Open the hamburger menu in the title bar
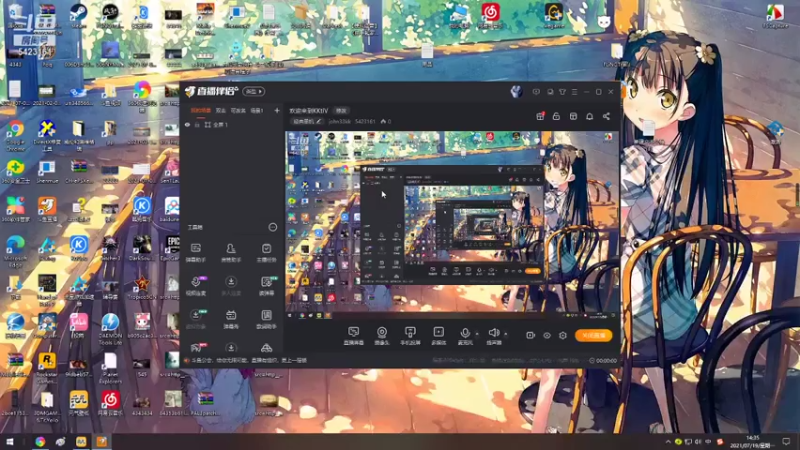Image resolution: width=800 pixels, height=450 pixels. click(x=574, y=92)
